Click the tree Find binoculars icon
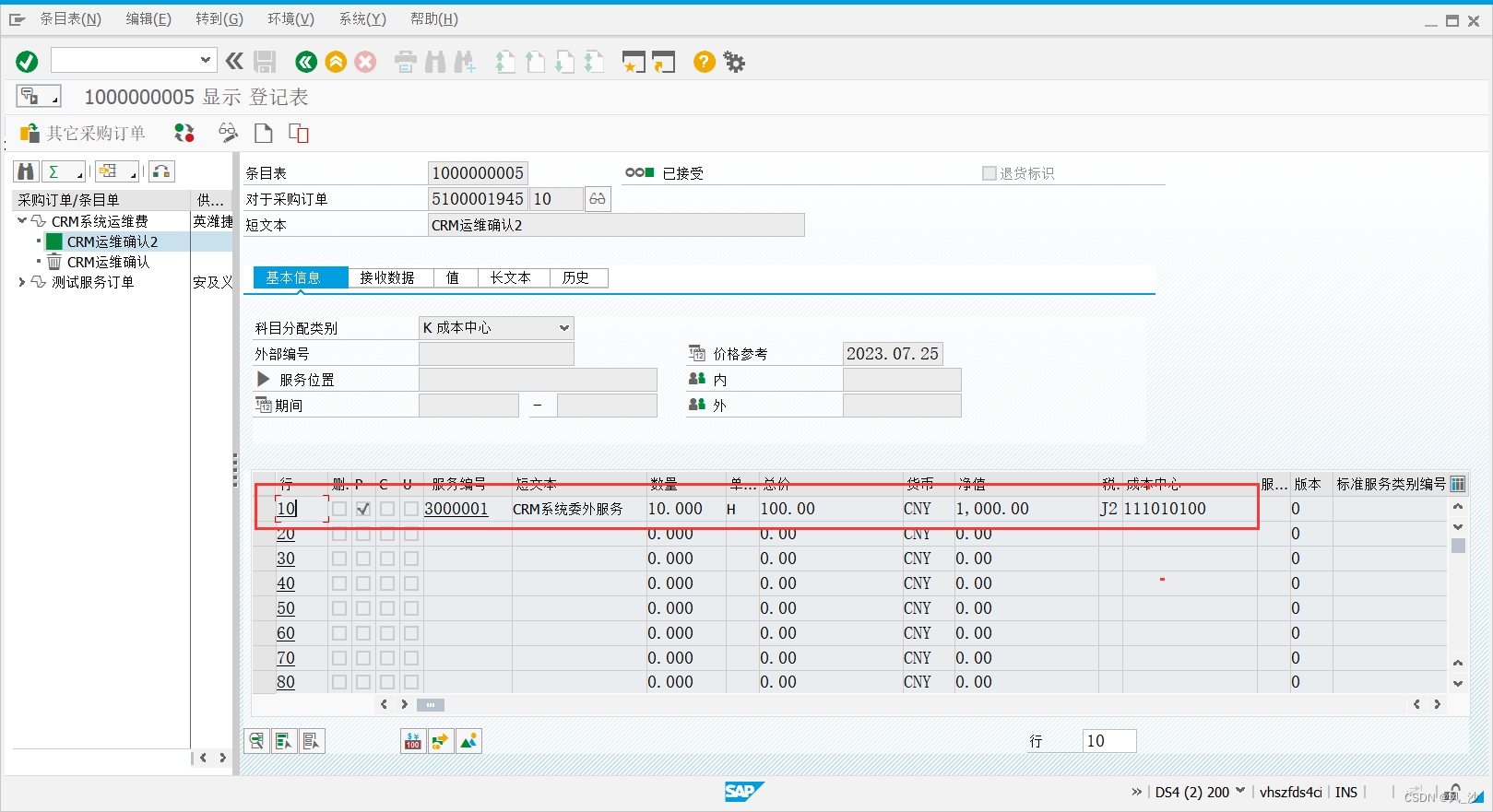Screen dimensions: 1493x812 [26, 171]
